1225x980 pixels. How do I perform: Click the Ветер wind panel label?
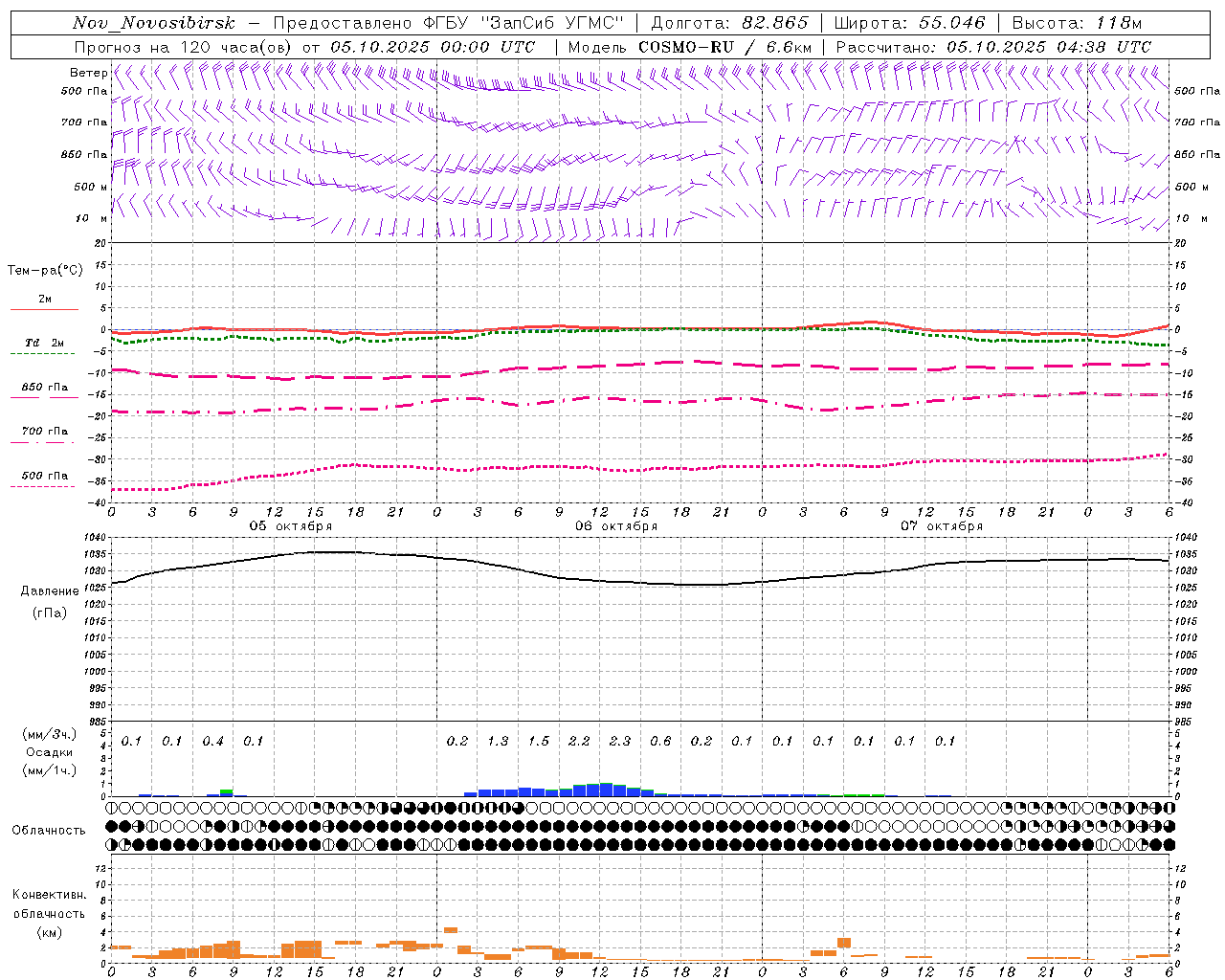[88, 73]
